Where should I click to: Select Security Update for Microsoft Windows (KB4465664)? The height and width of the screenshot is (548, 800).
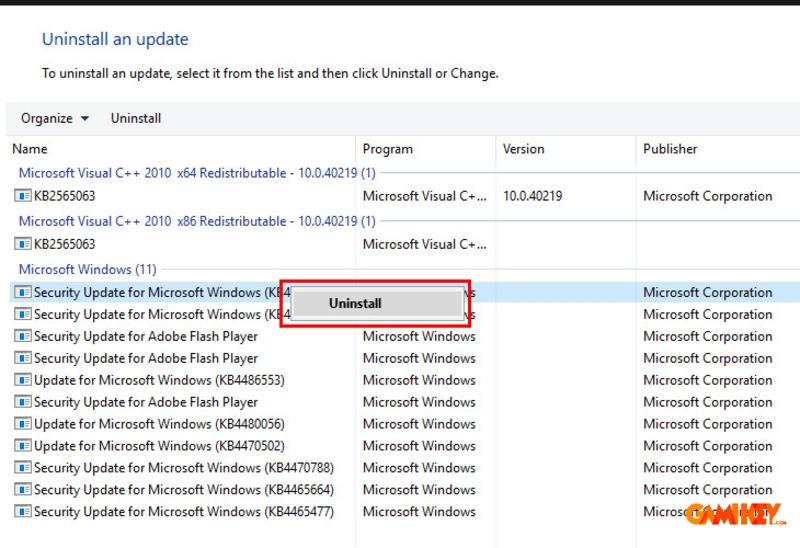(184, 490)
